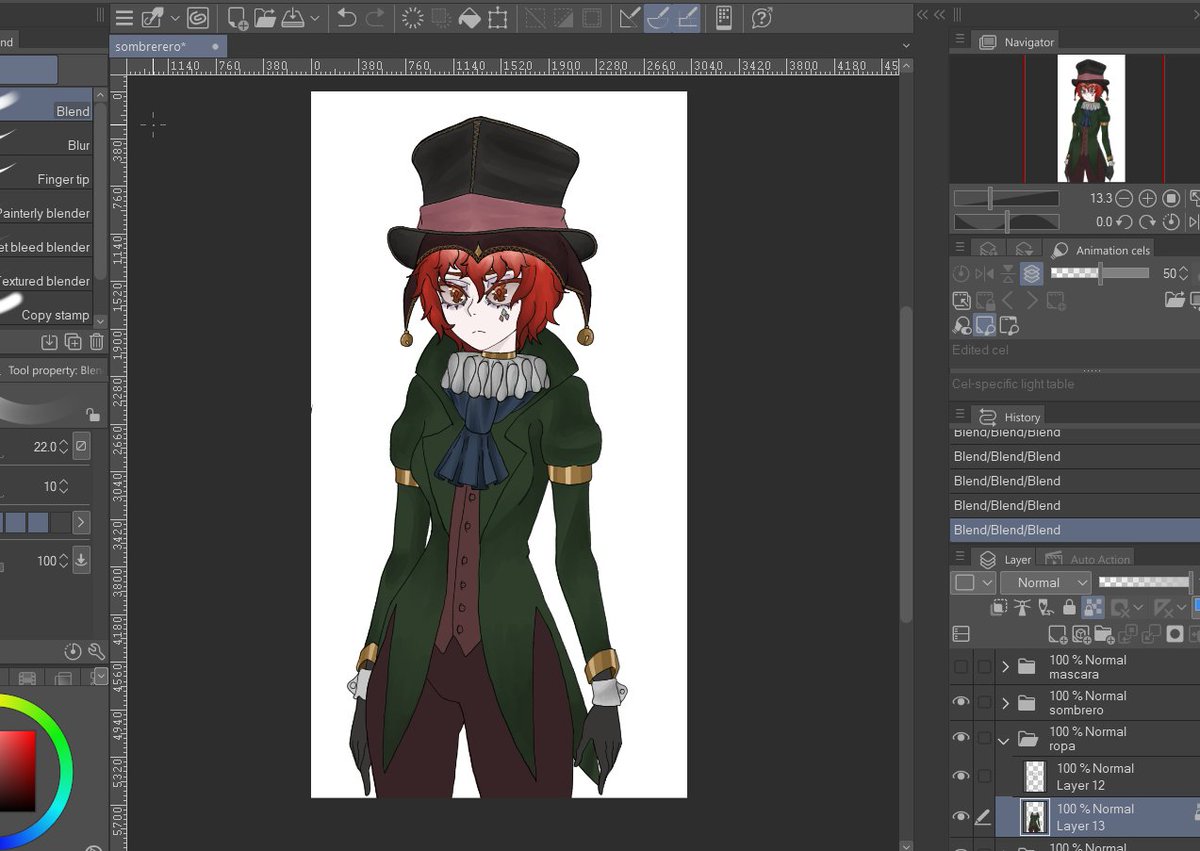Viewport: 1200px width, 851px height.
Task: Click the Open file folder icon
Action: pos(265,18)
